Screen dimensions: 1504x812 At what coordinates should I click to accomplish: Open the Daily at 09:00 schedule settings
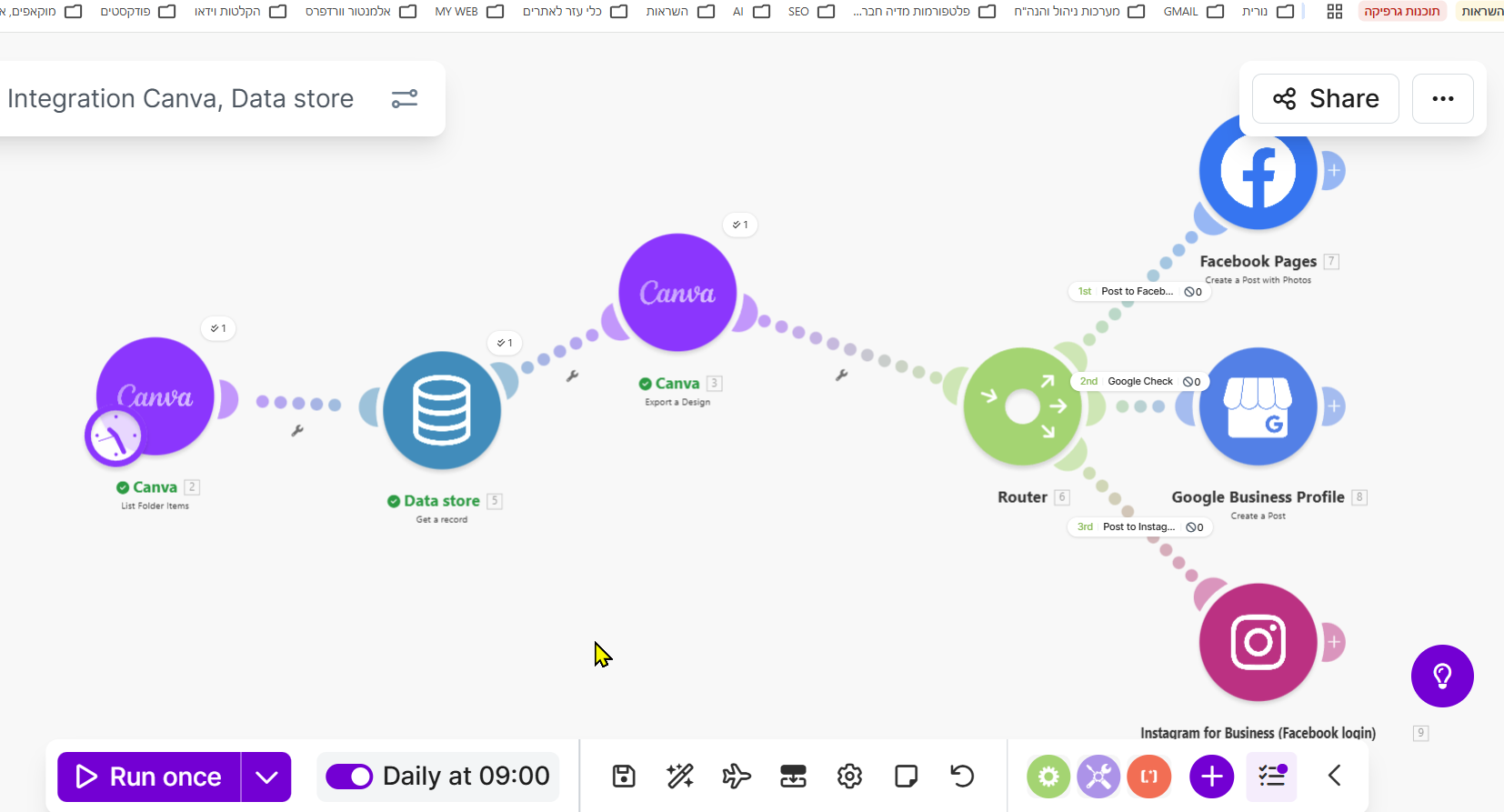(x=466, y=777)
